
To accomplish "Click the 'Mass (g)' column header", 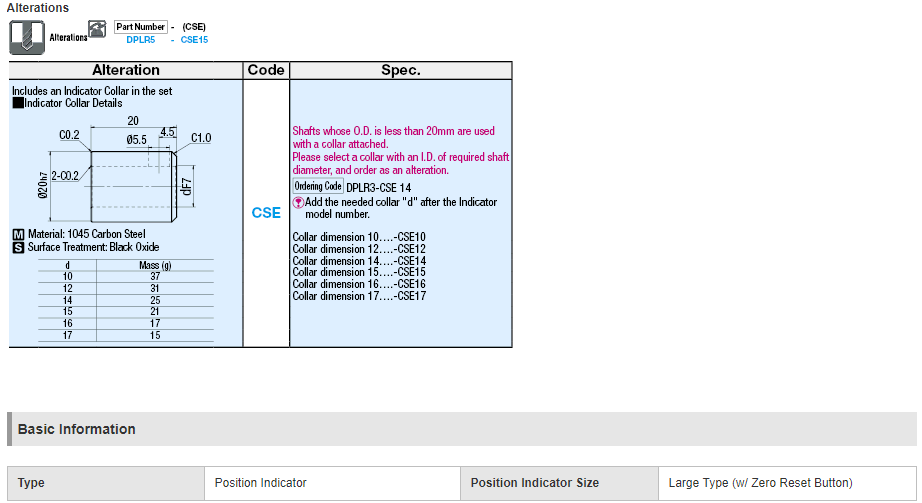I will click(x=155, y=265).
